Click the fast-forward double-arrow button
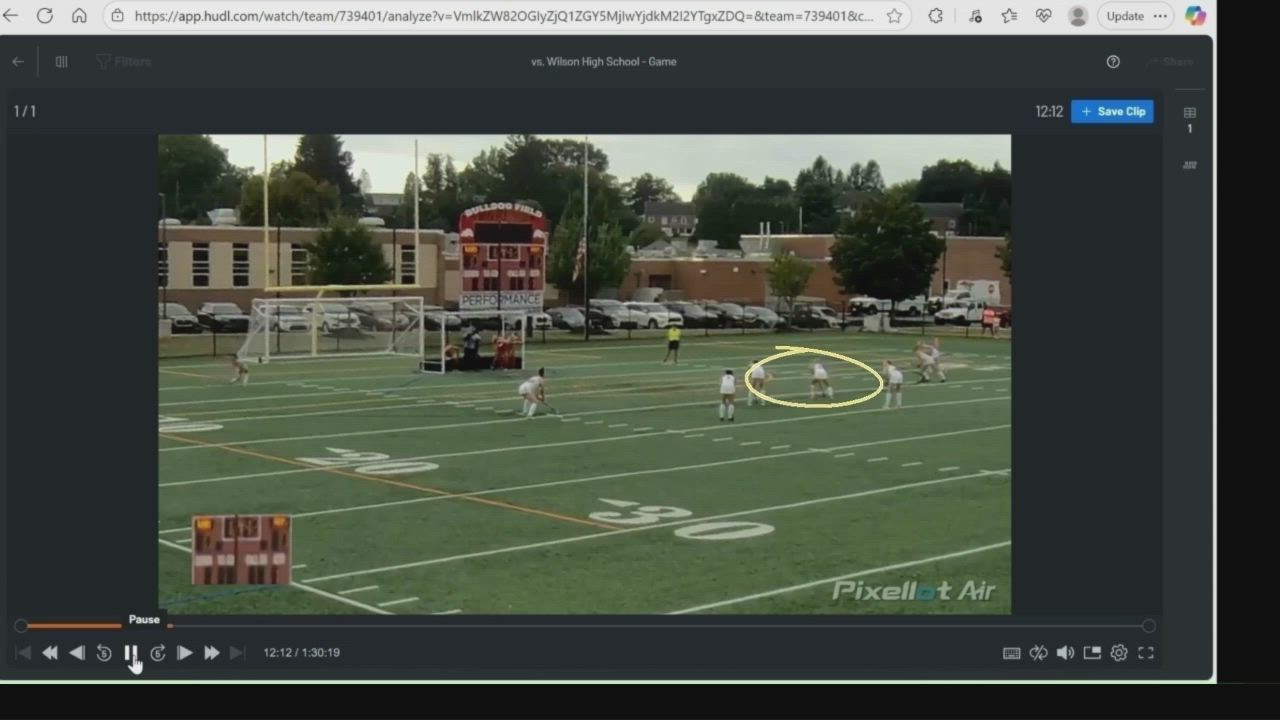 [x=212, y=653]
